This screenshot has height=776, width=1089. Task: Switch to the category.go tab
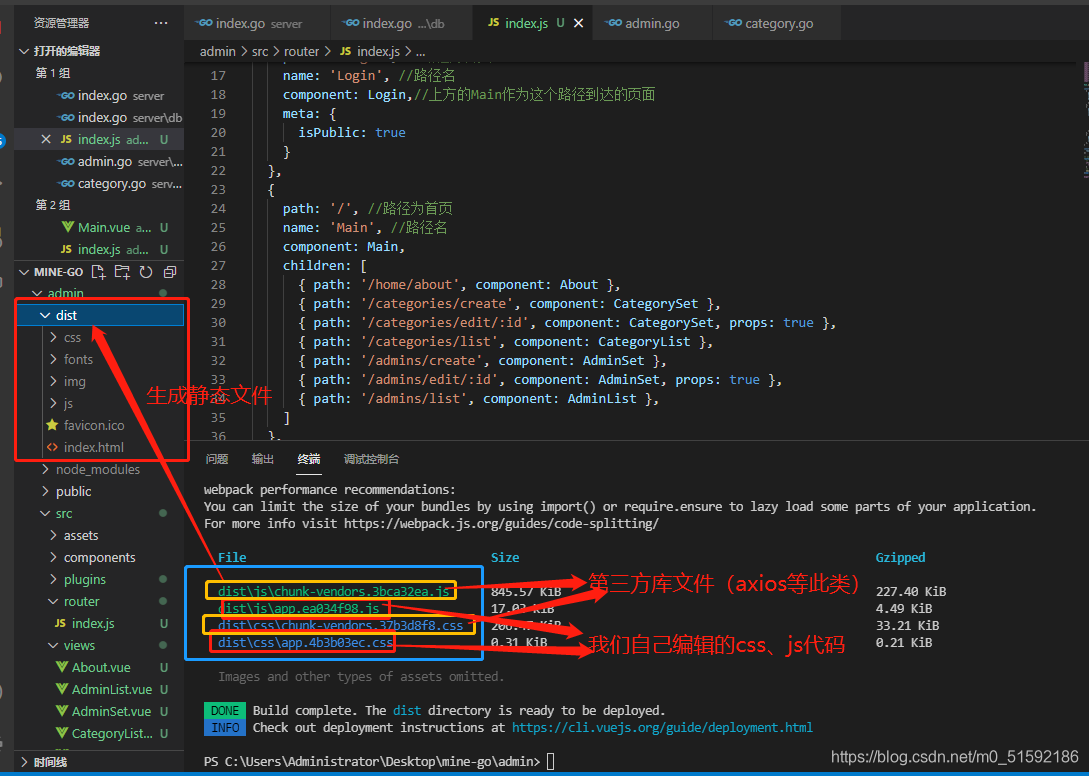pyautogui.click(x=777, y=23)
